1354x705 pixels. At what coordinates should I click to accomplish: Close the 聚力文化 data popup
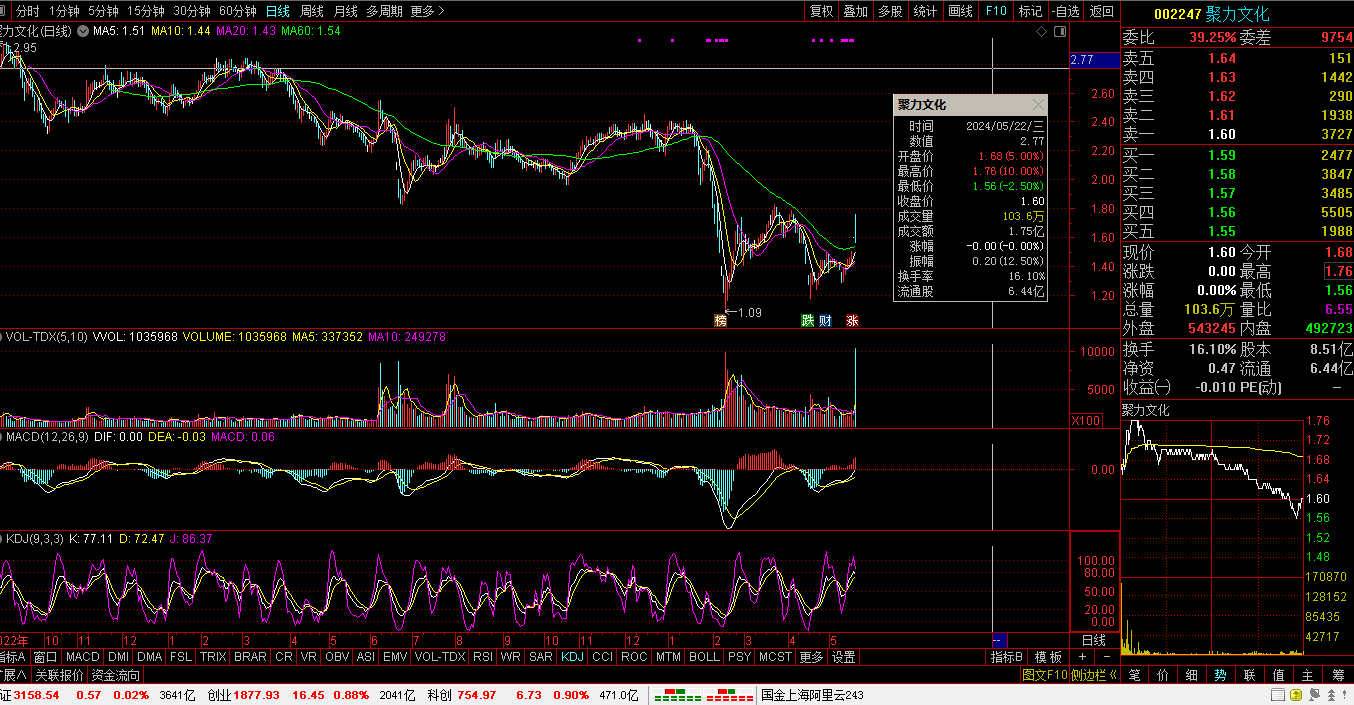(1038, 104)
